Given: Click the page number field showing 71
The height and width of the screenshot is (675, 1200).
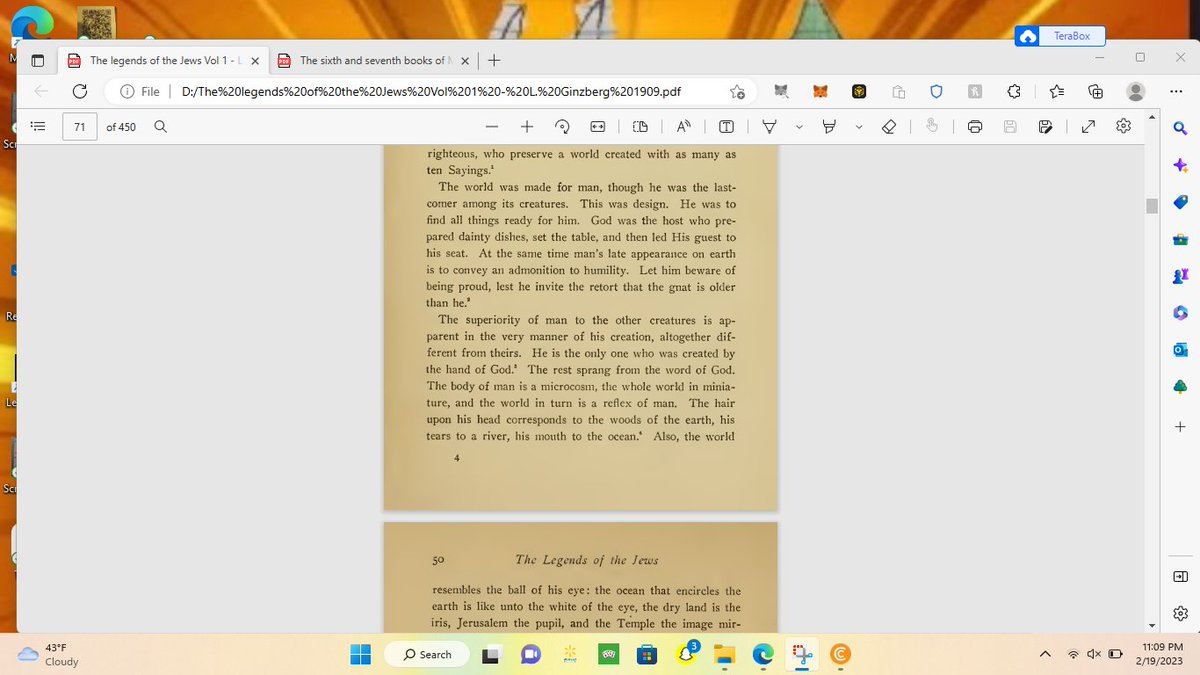Looking at the screenshot, I should 79,127.
